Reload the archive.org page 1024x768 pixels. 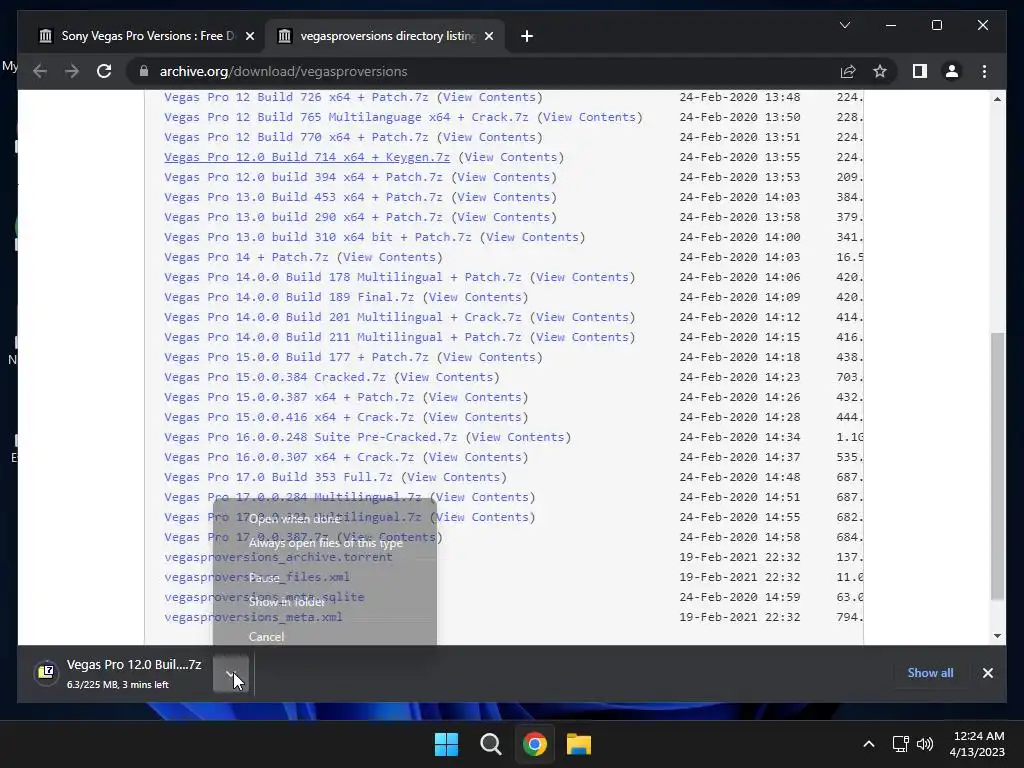tap(104, 71)
